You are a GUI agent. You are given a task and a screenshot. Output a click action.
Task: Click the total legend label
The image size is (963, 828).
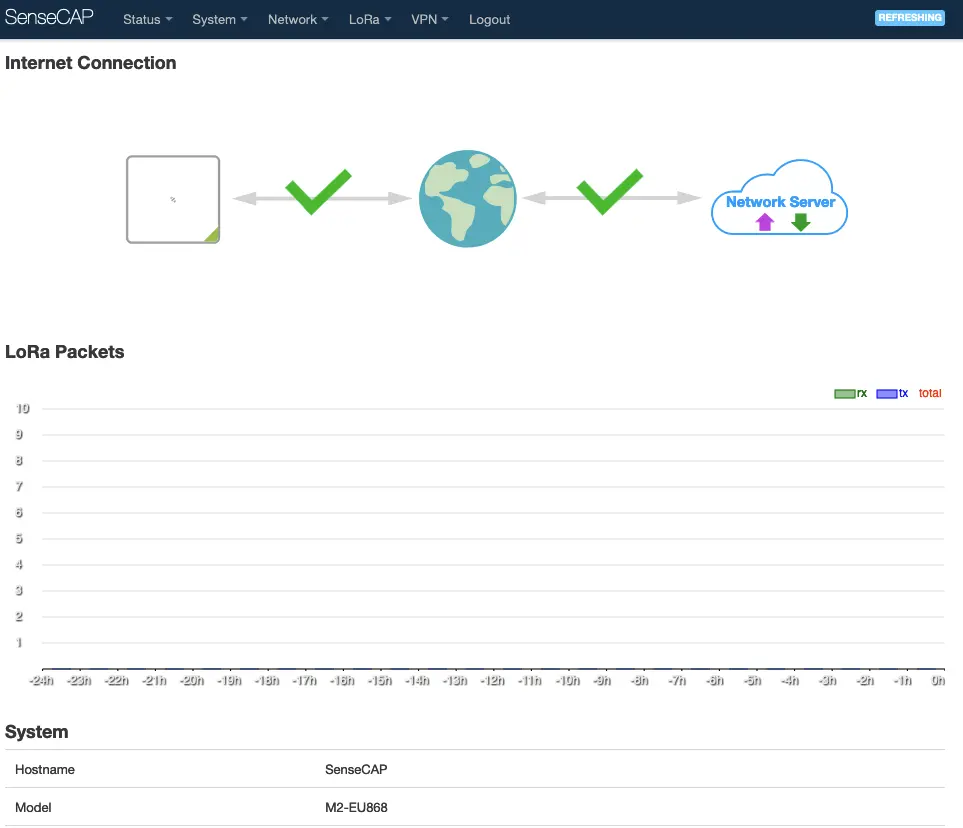(930, 393)
